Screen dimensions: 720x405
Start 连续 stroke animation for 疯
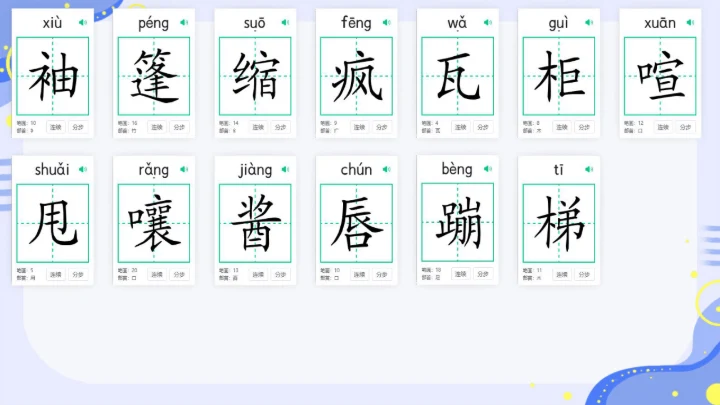pos(359,127)
